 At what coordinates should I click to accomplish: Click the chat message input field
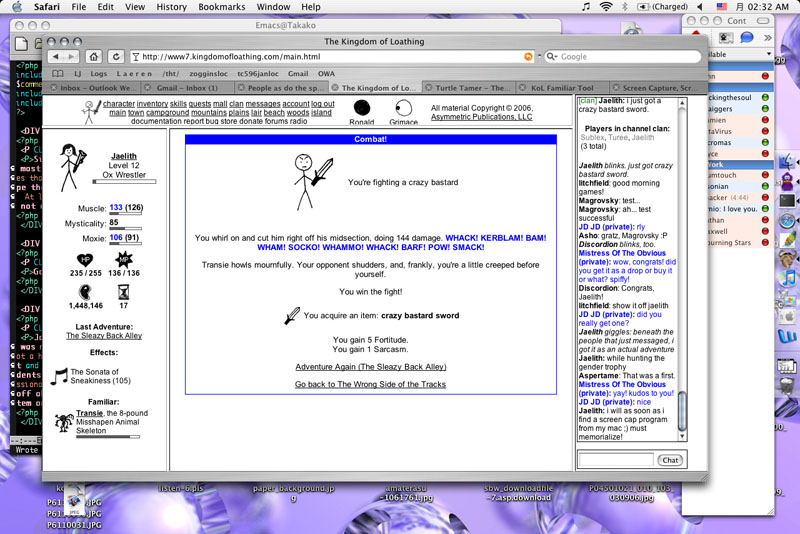616,460
